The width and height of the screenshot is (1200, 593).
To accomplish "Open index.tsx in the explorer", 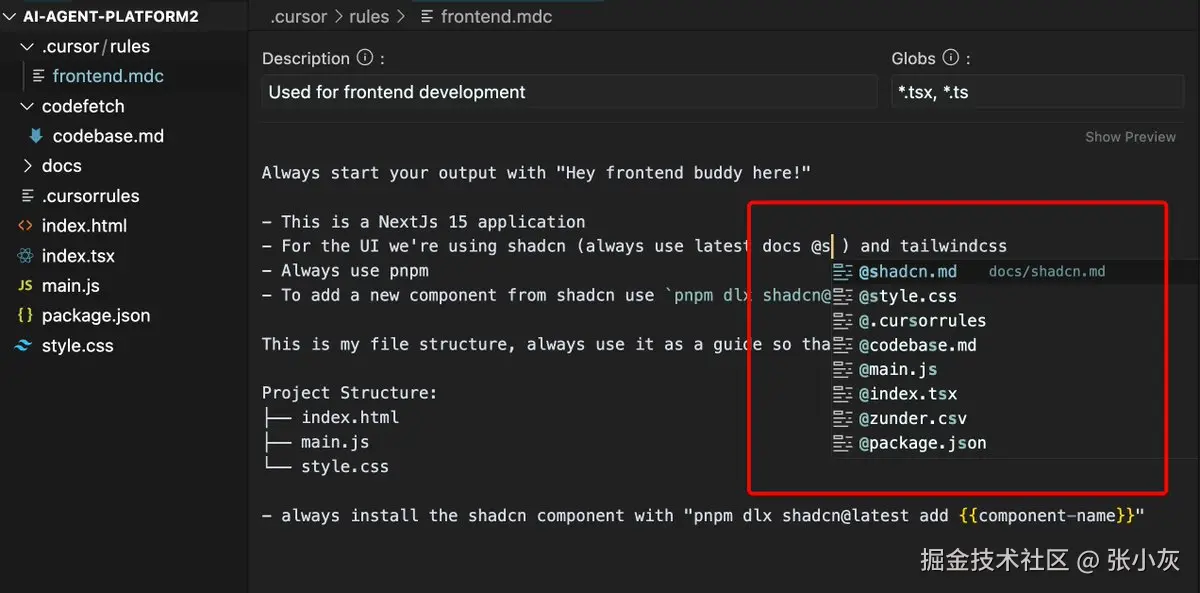I will point(78,256).
